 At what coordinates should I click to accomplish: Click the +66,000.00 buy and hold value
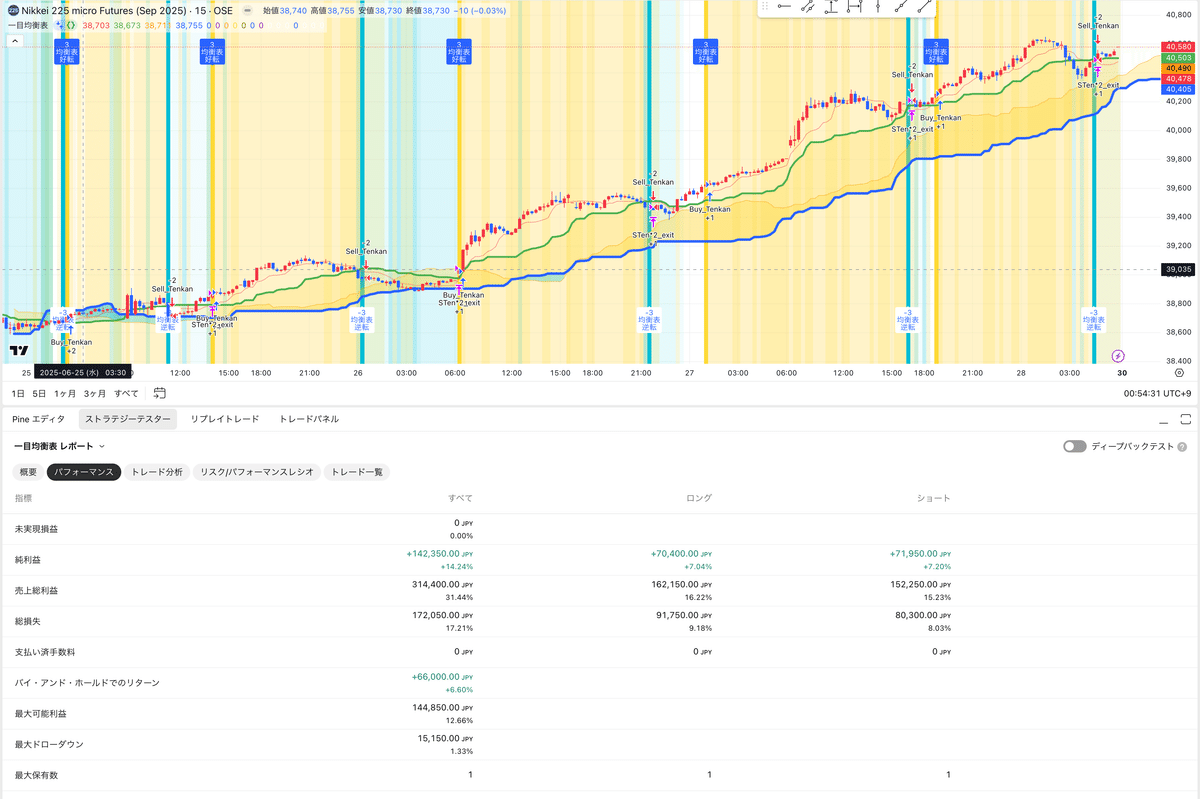pyautogui.click(x=442, y=676)
